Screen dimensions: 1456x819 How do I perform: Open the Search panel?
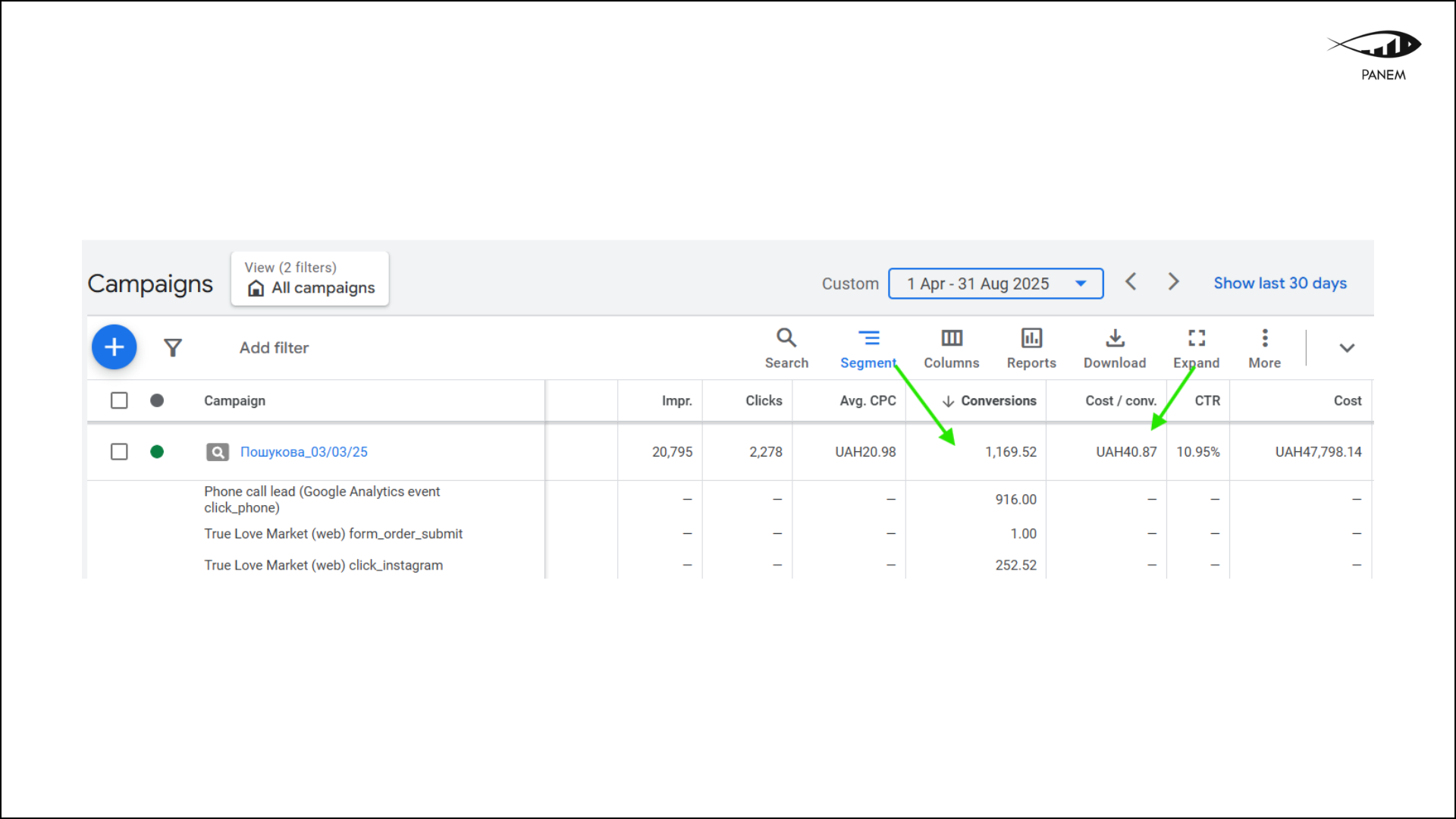(786, 347)
